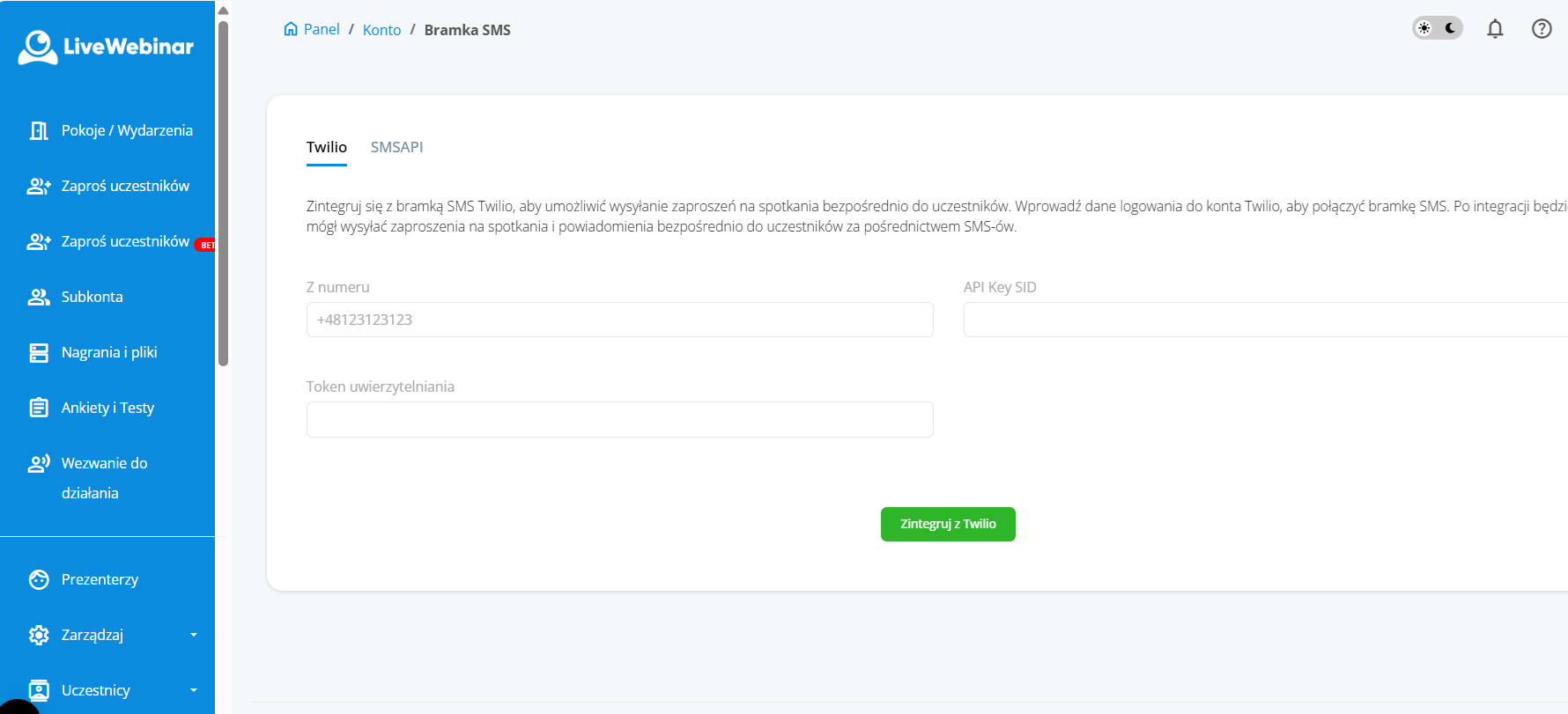Navigate to Panel breadcrumb link
This screenshot has height=714, width=1568.
click(321, 29)
